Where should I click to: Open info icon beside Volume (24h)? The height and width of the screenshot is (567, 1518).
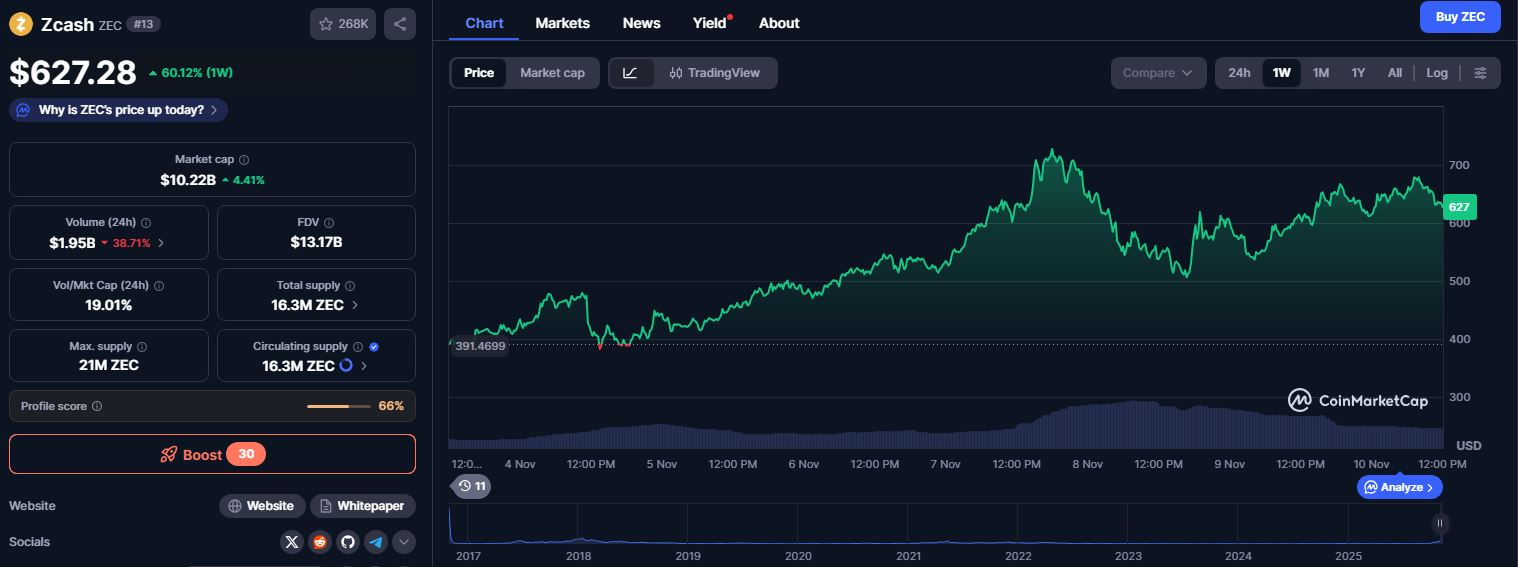[x=145, y=223]
